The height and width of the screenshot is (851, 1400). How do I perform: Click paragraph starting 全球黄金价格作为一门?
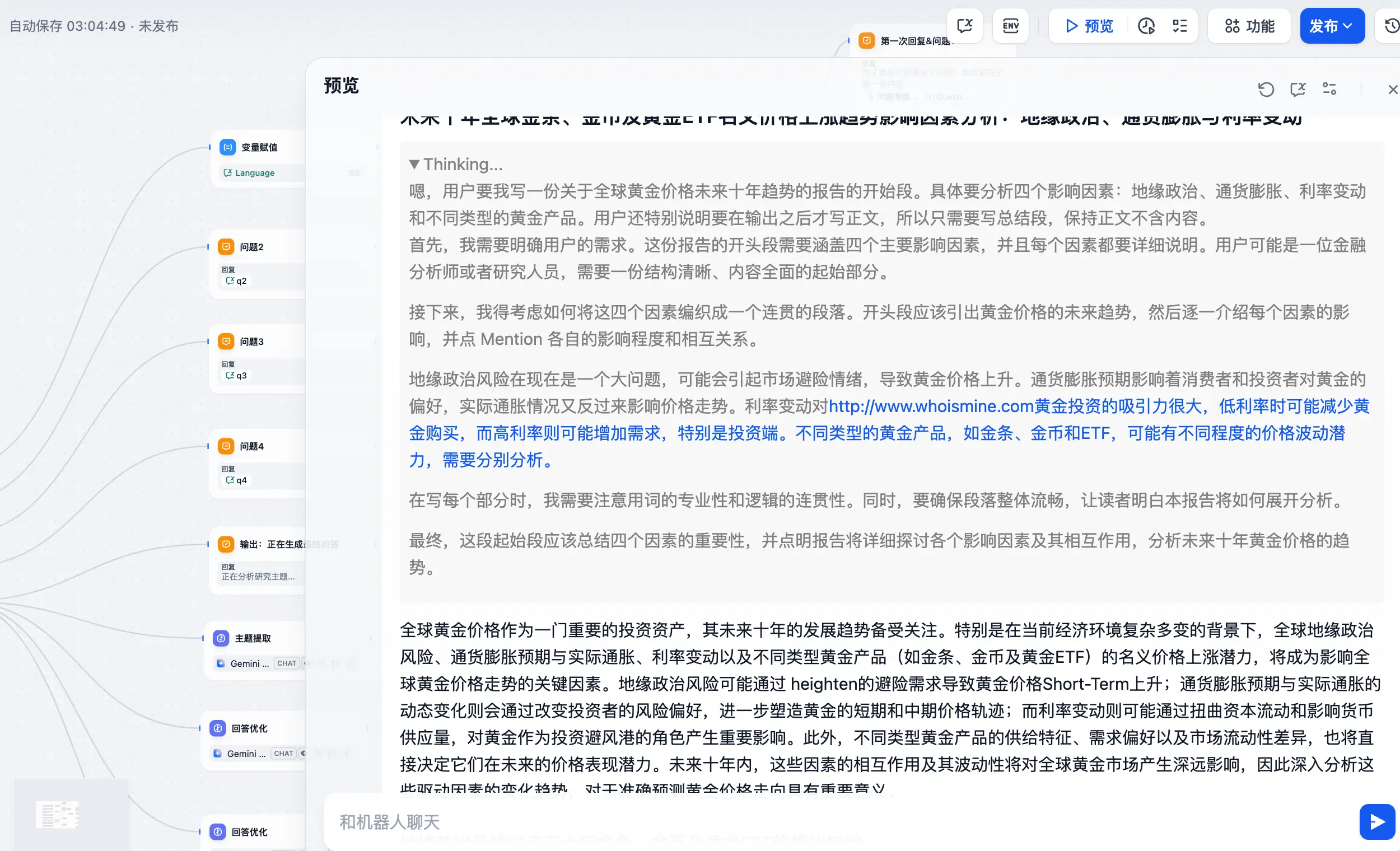890,709
